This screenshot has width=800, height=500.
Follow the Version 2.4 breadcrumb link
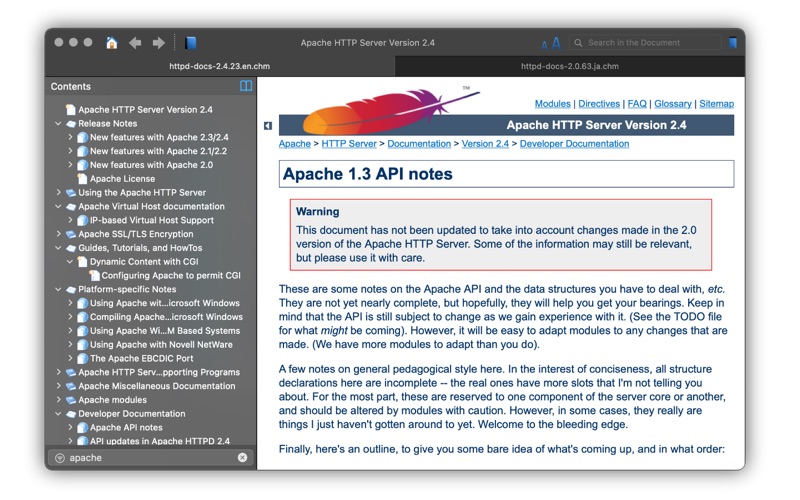(x=485, y=144)
